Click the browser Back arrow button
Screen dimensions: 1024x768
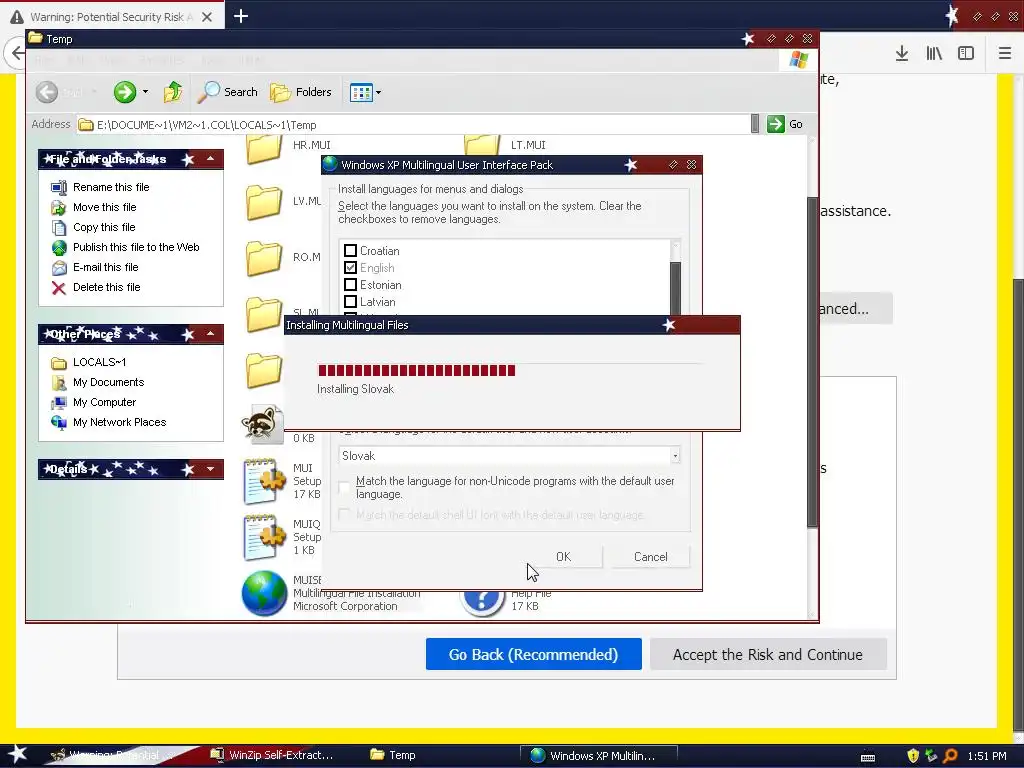pyautogui.click(x=16, y=54)
